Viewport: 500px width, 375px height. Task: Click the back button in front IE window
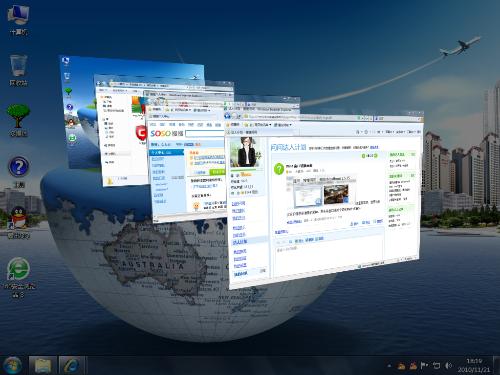click(x=228, y=116)
